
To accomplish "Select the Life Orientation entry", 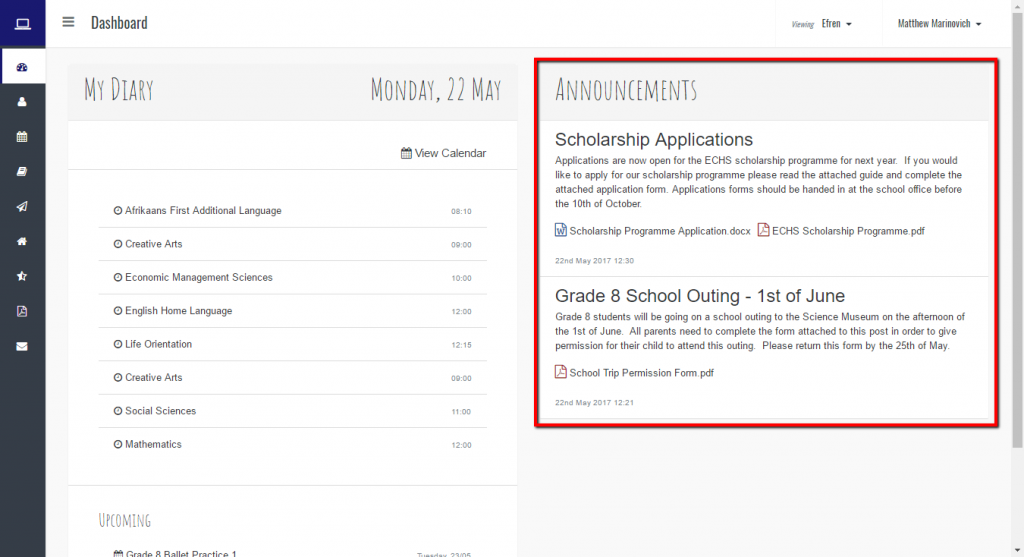I will (x=293, y=344).
